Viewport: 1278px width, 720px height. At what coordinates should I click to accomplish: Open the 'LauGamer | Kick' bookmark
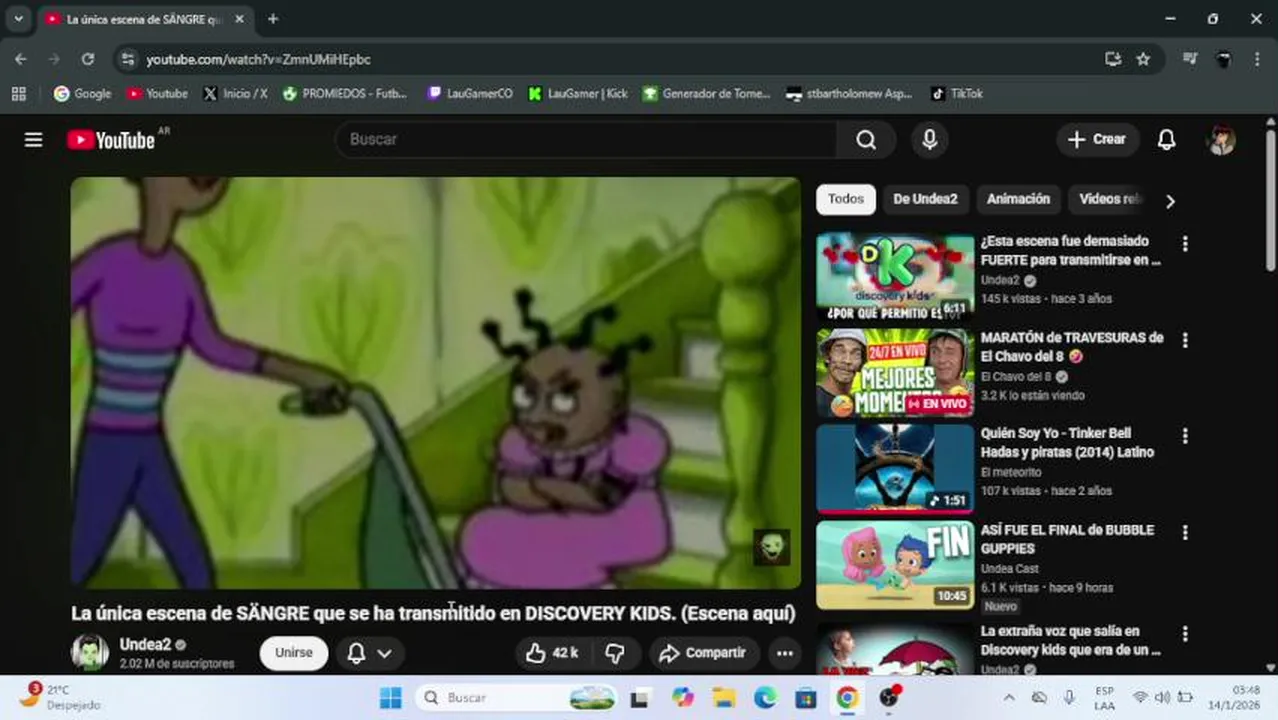coord(578,93)
